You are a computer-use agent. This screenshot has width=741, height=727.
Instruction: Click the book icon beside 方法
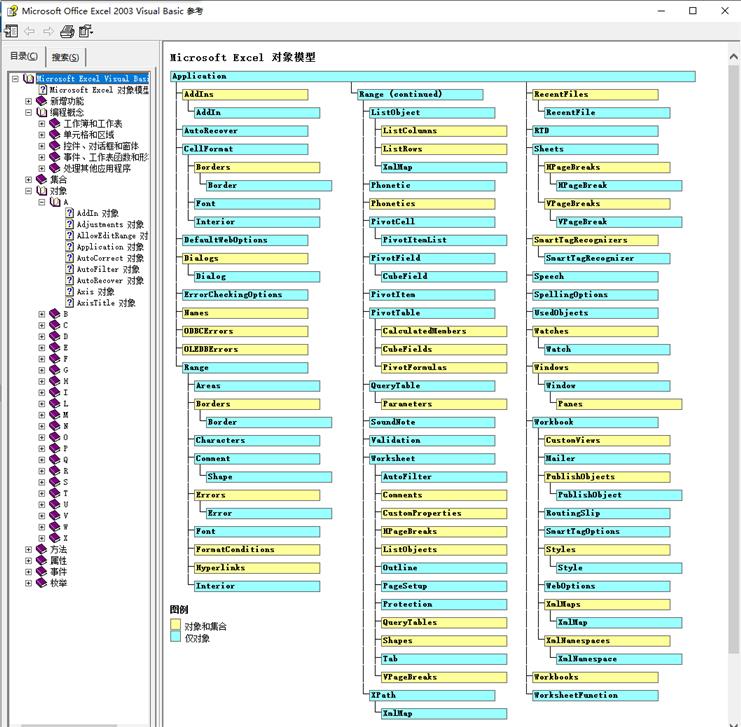[x=42, y=549]
